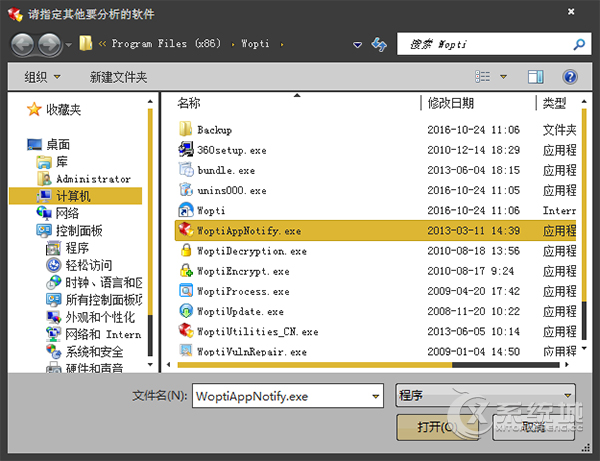Select 库 in the navigation pane
Image resolution: width=600 pixels, height=461 pixels.
pyautogui.click(x=62, y=161)
